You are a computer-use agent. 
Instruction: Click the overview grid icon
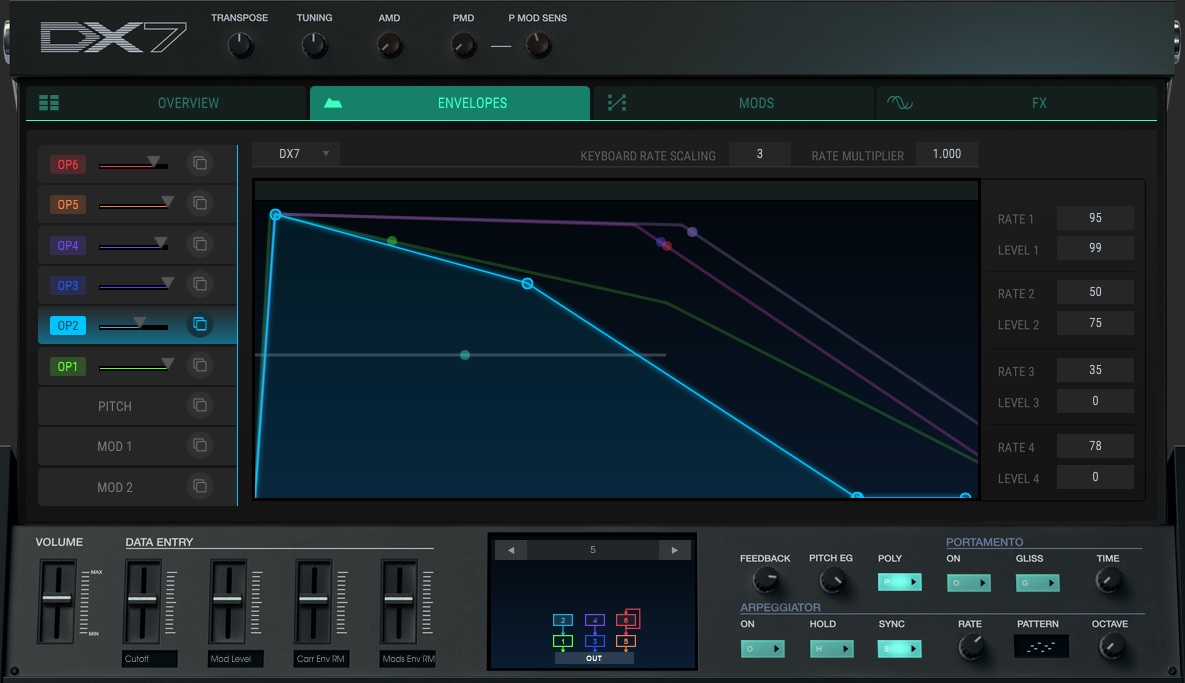tap(49, 103)
